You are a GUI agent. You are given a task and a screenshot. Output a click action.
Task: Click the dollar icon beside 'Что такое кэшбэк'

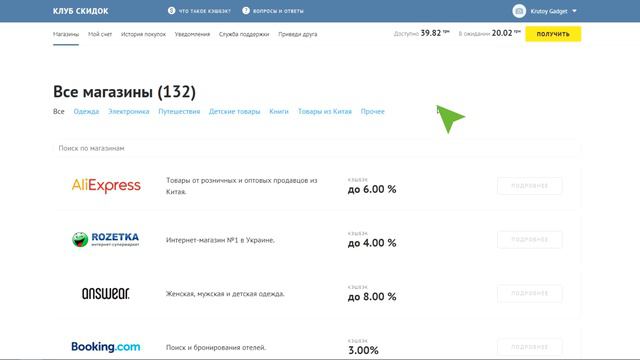coord(171,11)
